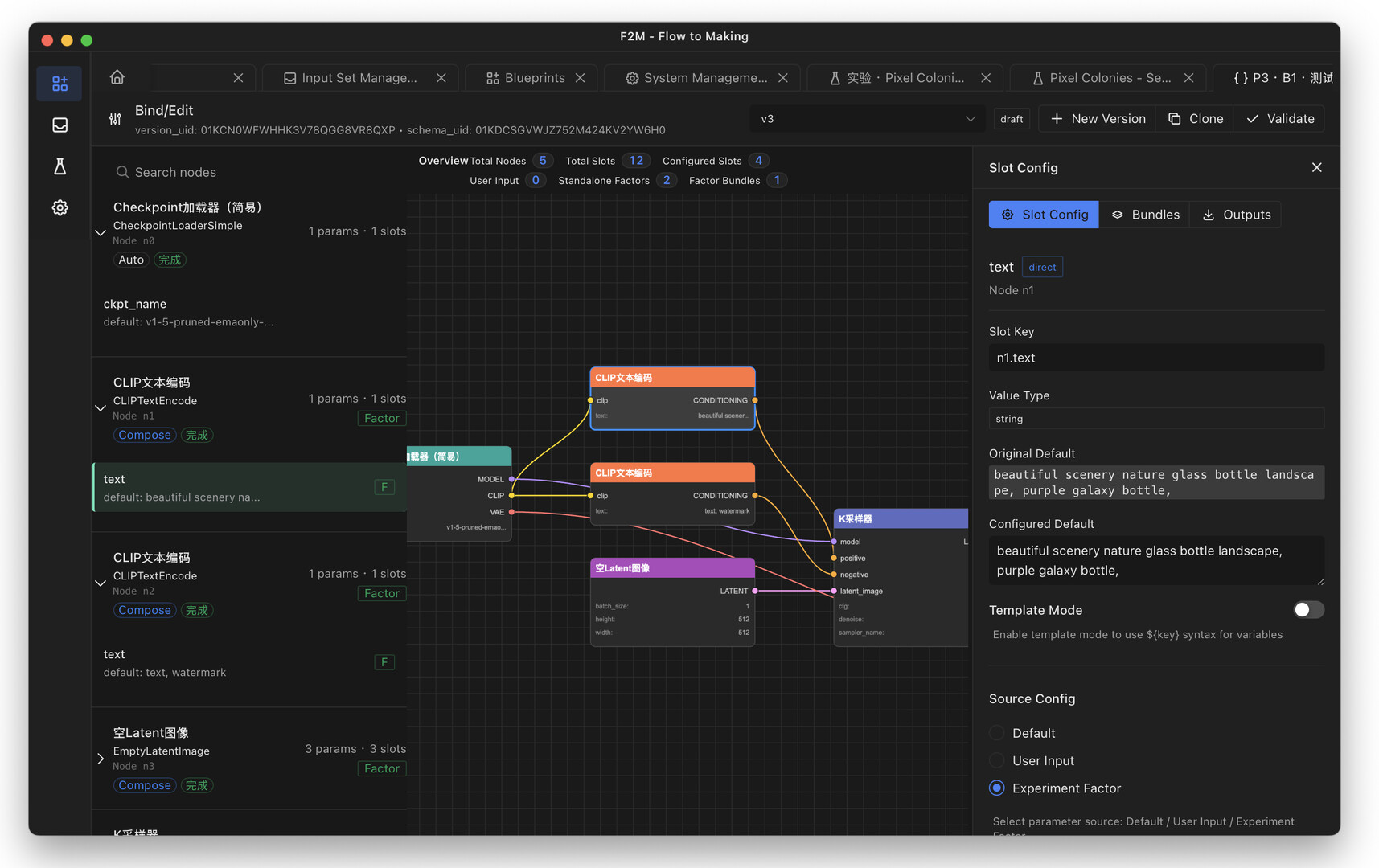Select the experiments flask icon in sidebar
This screenshot has height=868, width=1379.
(x=59, y=166)
